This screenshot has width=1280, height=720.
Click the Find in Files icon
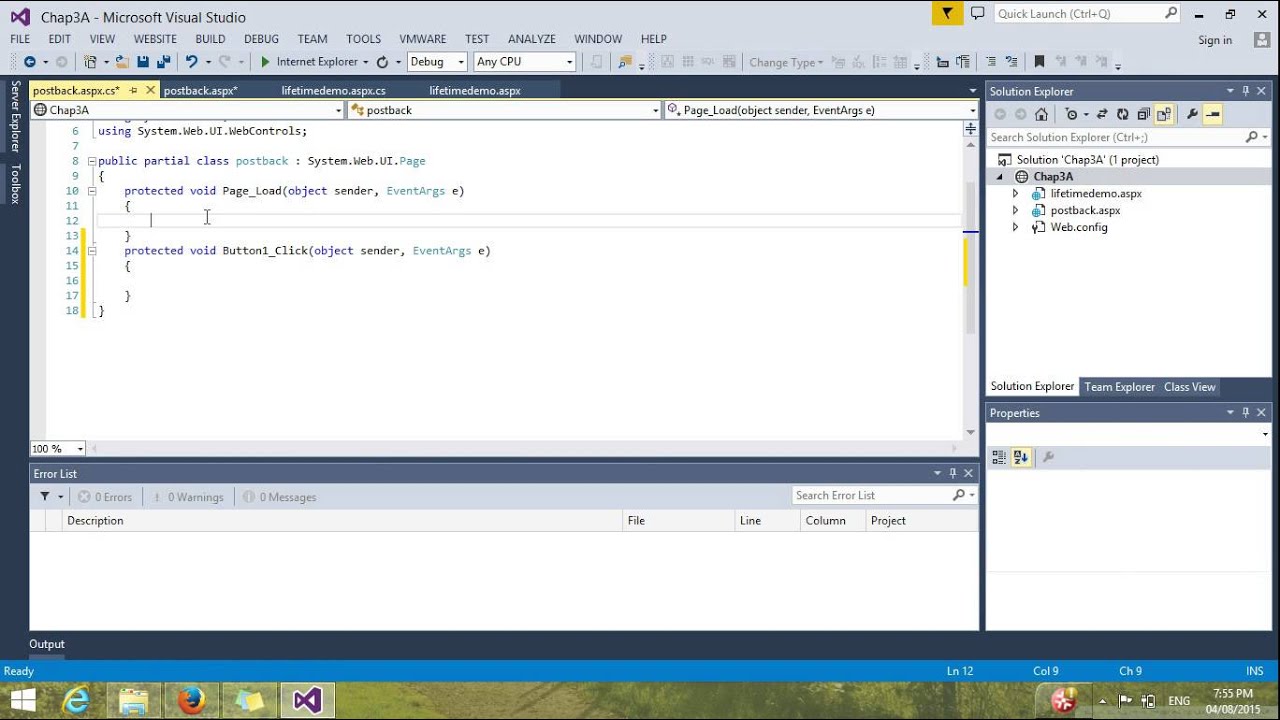click(626, 62)
